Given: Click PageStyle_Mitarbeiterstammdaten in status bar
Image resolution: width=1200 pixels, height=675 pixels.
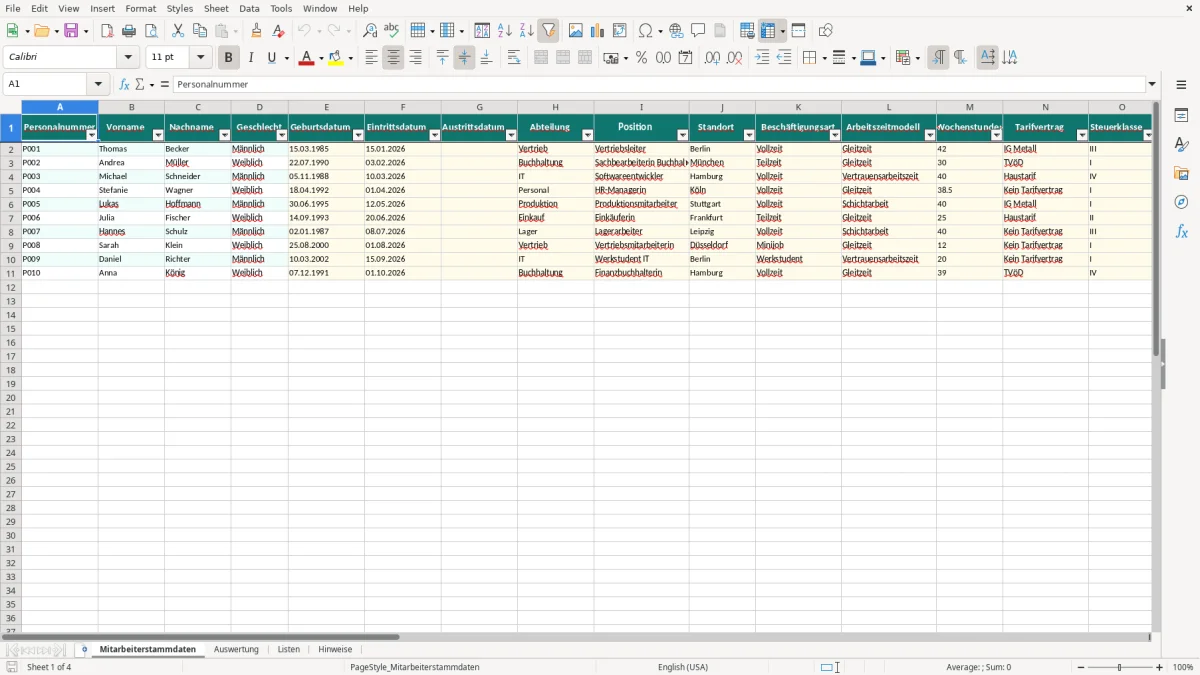Looking at the screenshot, I should pos(415,667).
